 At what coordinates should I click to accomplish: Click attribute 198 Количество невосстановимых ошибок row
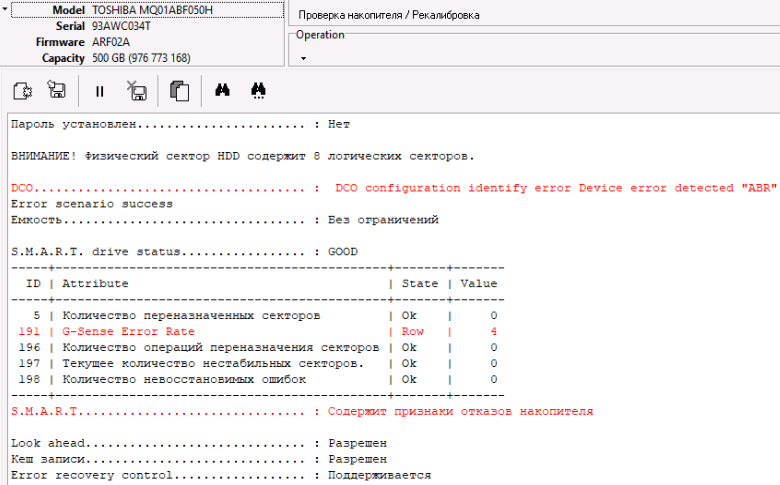[x=258, y=379]
